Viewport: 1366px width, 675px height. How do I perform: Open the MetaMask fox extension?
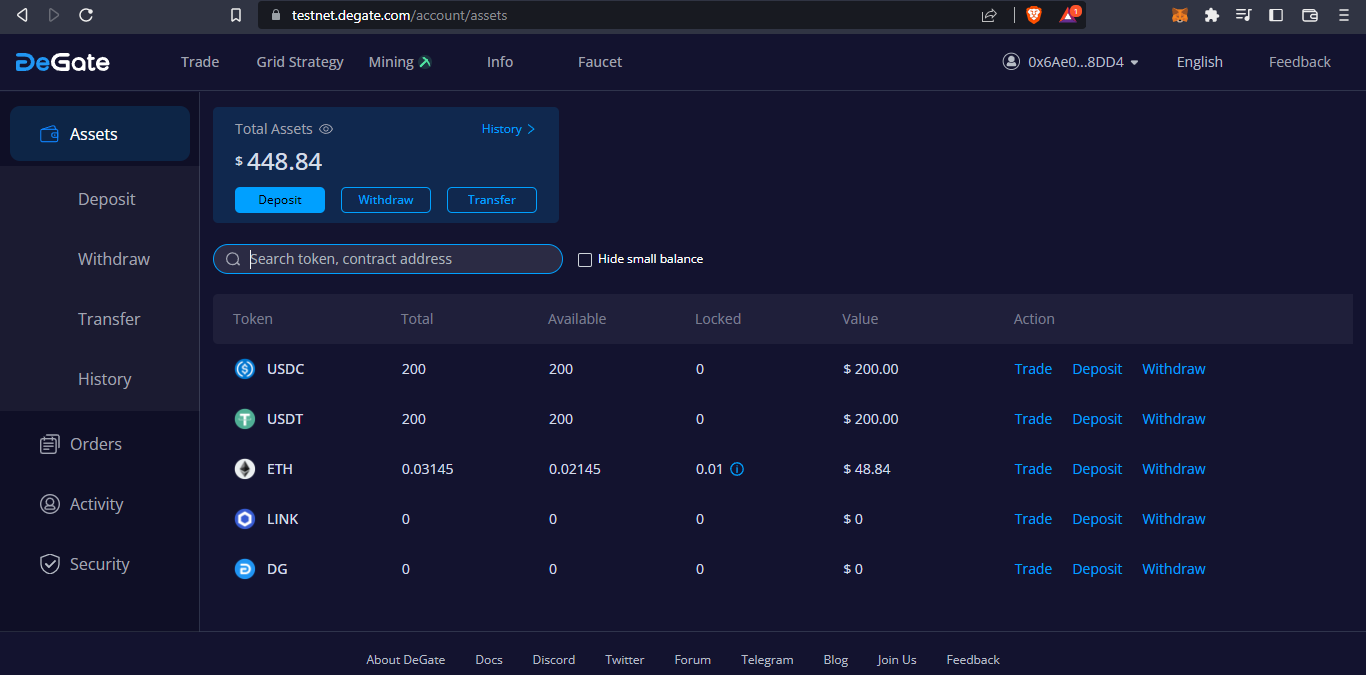[1180, 15]
